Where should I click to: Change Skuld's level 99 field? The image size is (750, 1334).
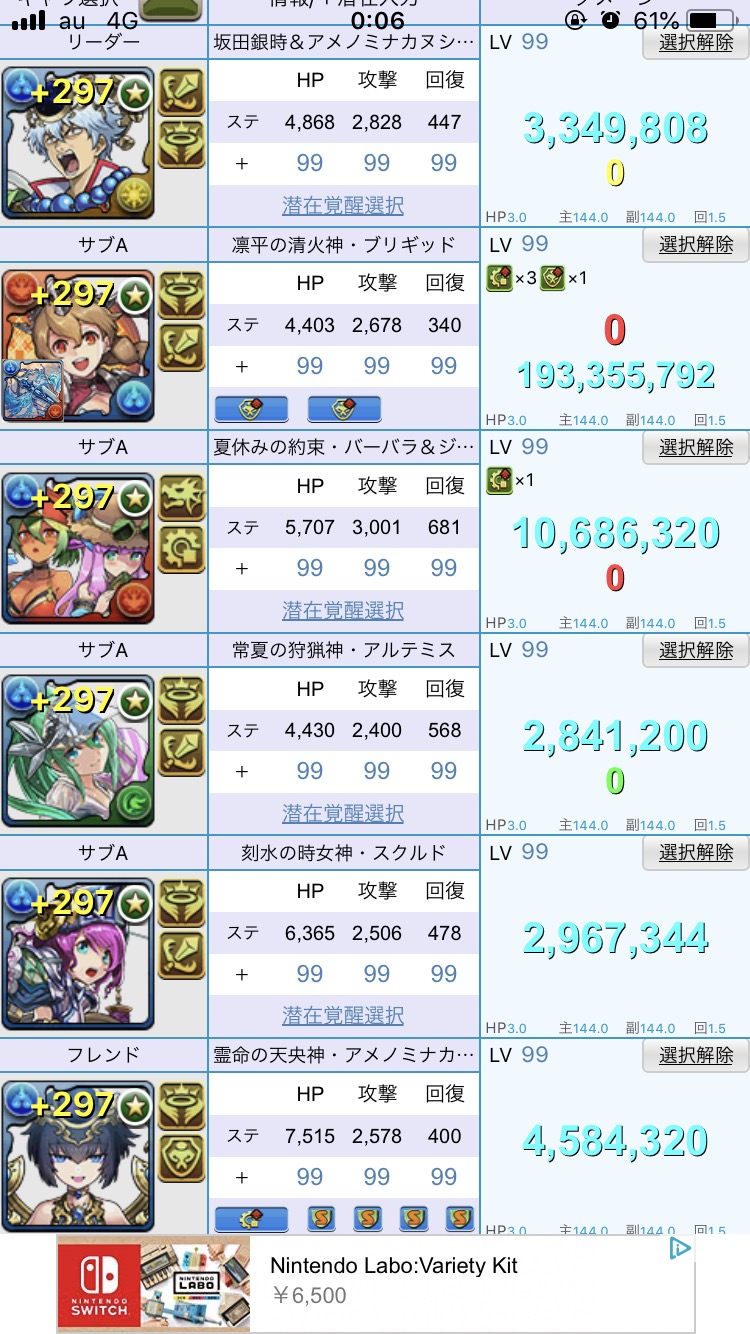(535, 852)
